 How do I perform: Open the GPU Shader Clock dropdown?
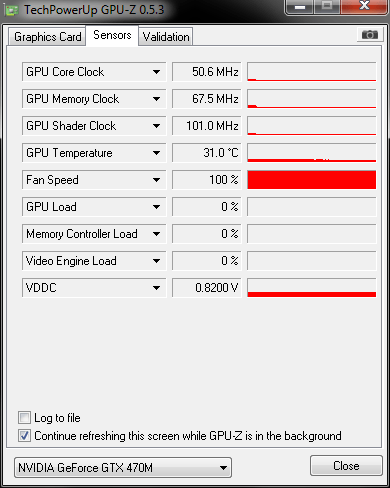tap(156, 126)
